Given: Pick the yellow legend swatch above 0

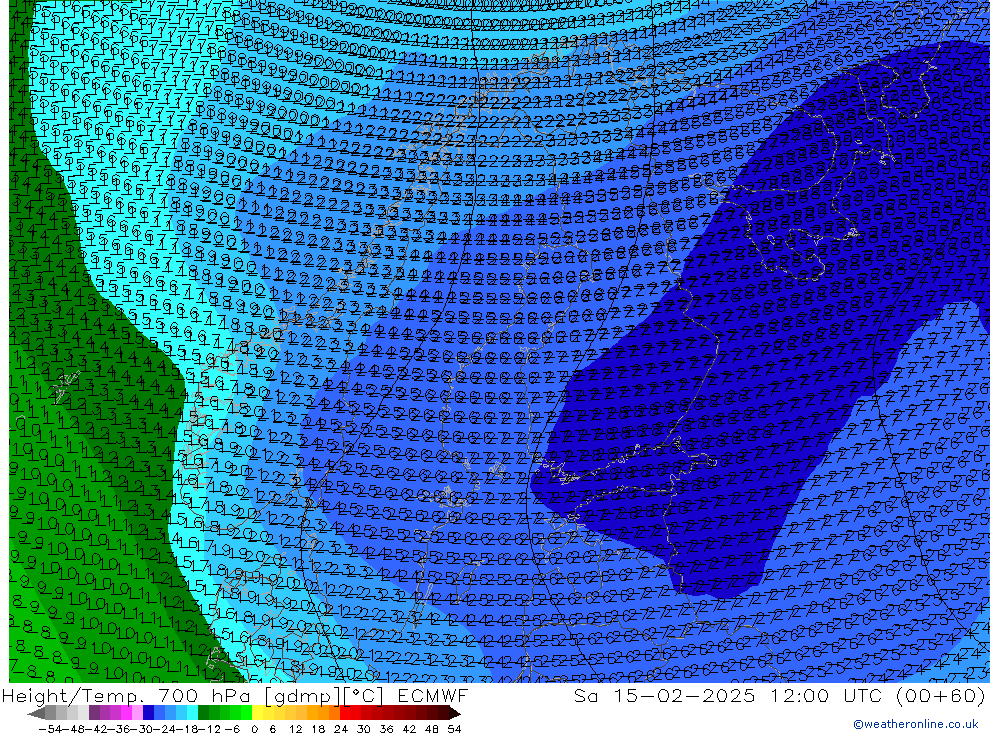Looking at the screenshot, I should (258, 713).
